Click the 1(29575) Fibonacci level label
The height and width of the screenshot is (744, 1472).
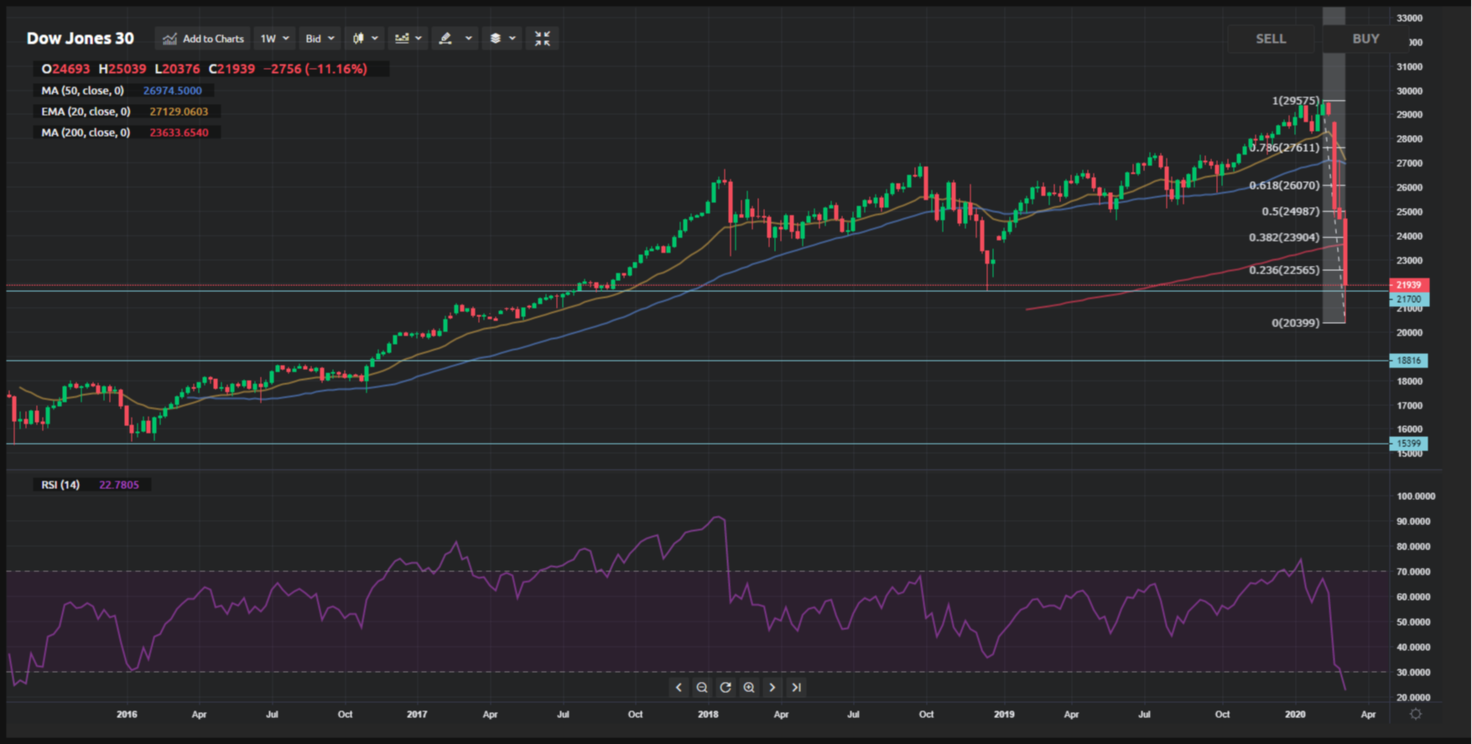click(1294, 101)
